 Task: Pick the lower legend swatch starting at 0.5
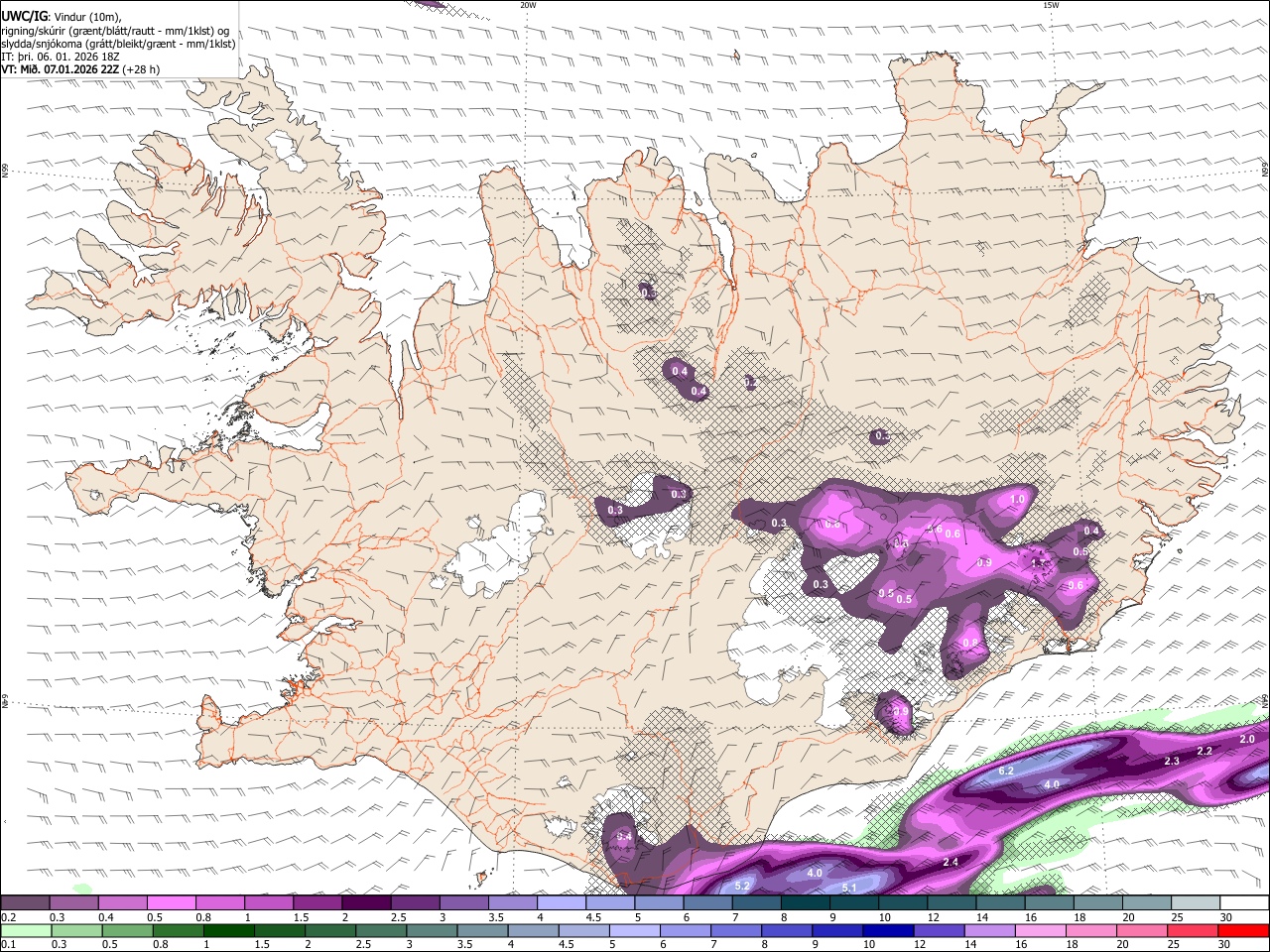tap(127, 930)
